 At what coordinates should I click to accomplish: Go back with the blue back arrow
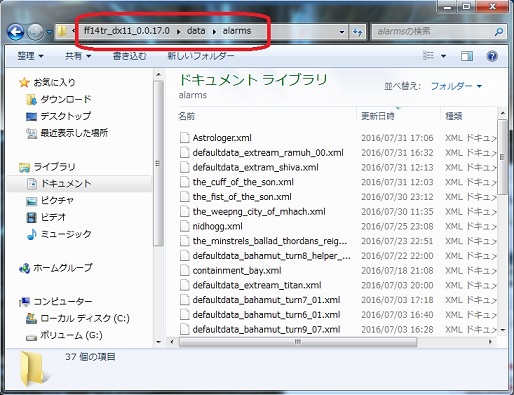[15, 32]
